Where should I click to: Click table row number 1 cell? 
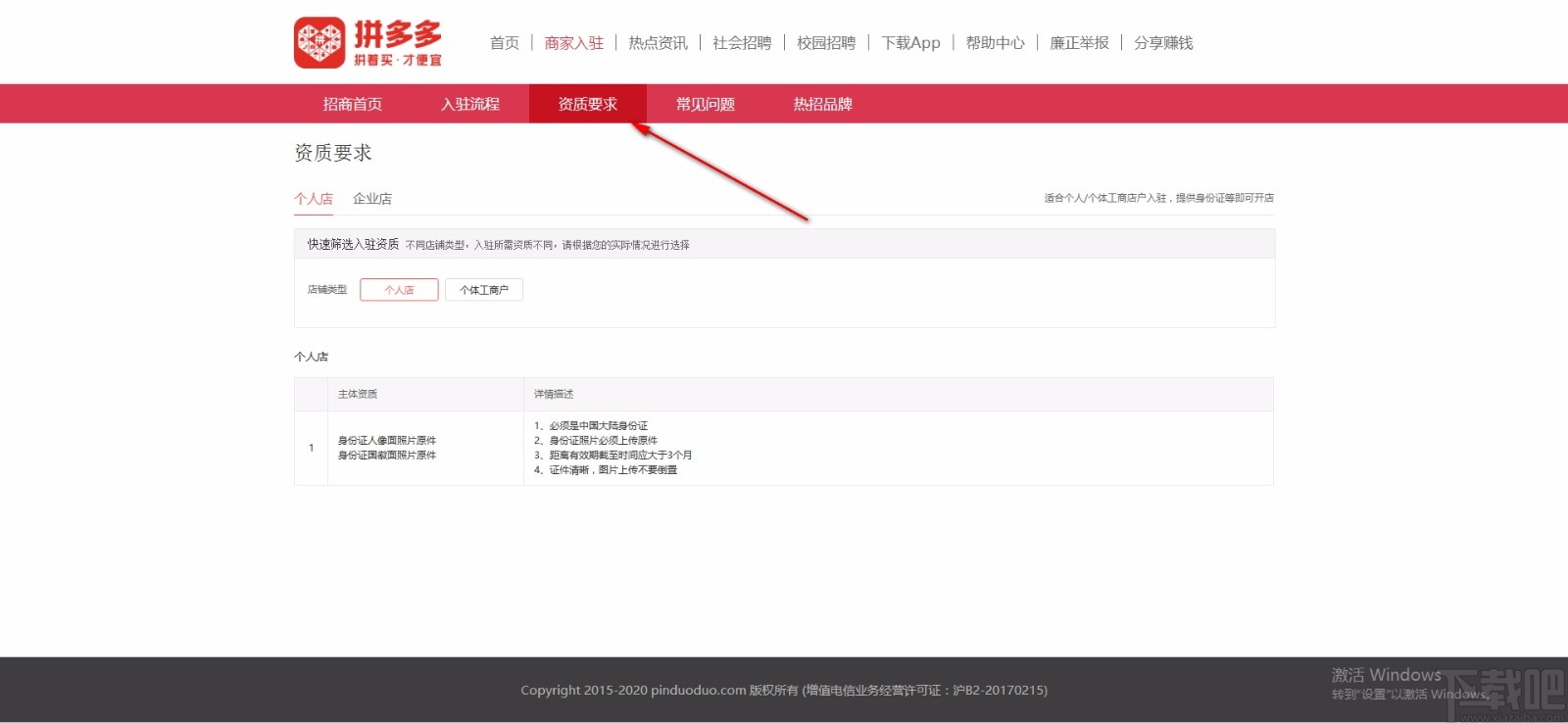click(312, 448)
